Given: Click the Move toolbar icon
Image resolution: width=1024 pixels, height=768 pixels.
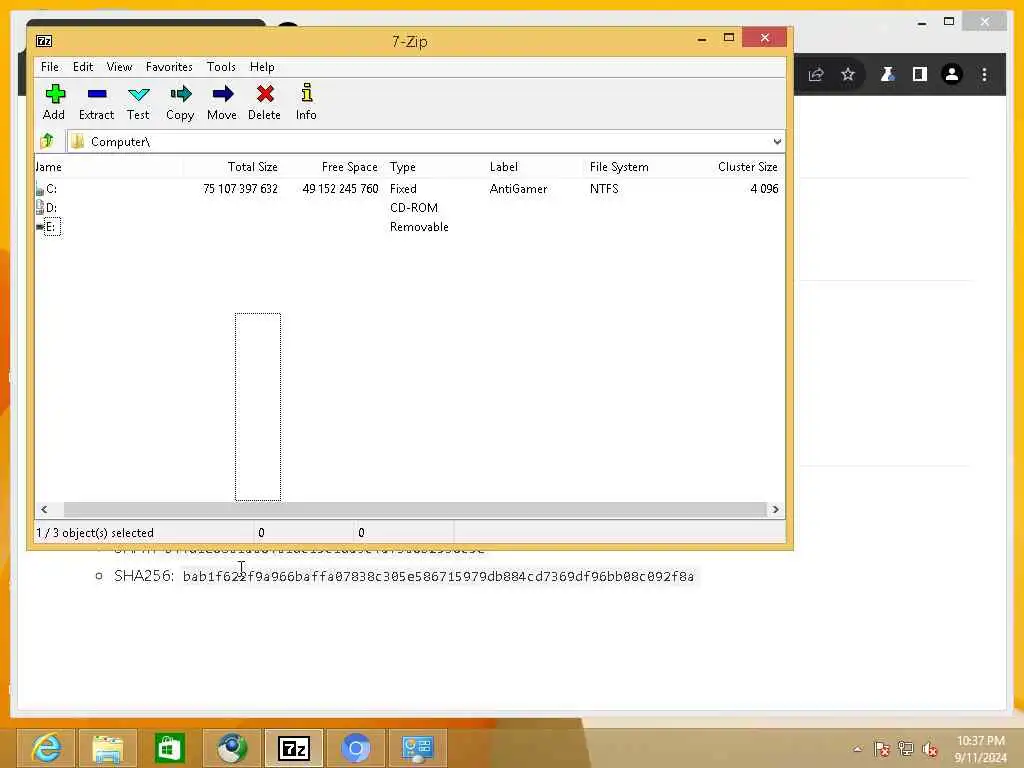Looking at the screenshot, I should point(222,102).
